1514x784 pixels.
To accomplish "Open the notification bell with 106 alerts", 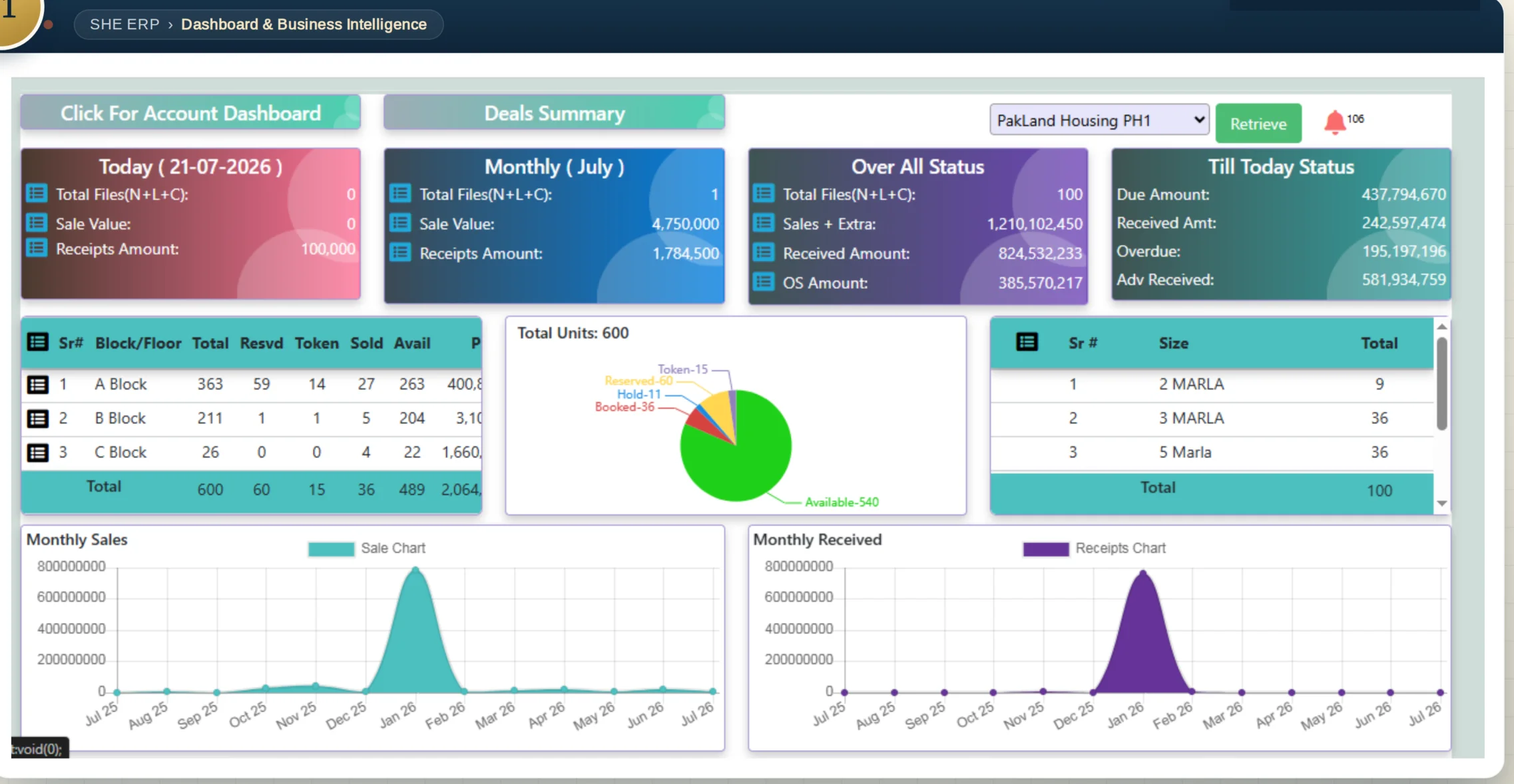I will [1334, 122].
